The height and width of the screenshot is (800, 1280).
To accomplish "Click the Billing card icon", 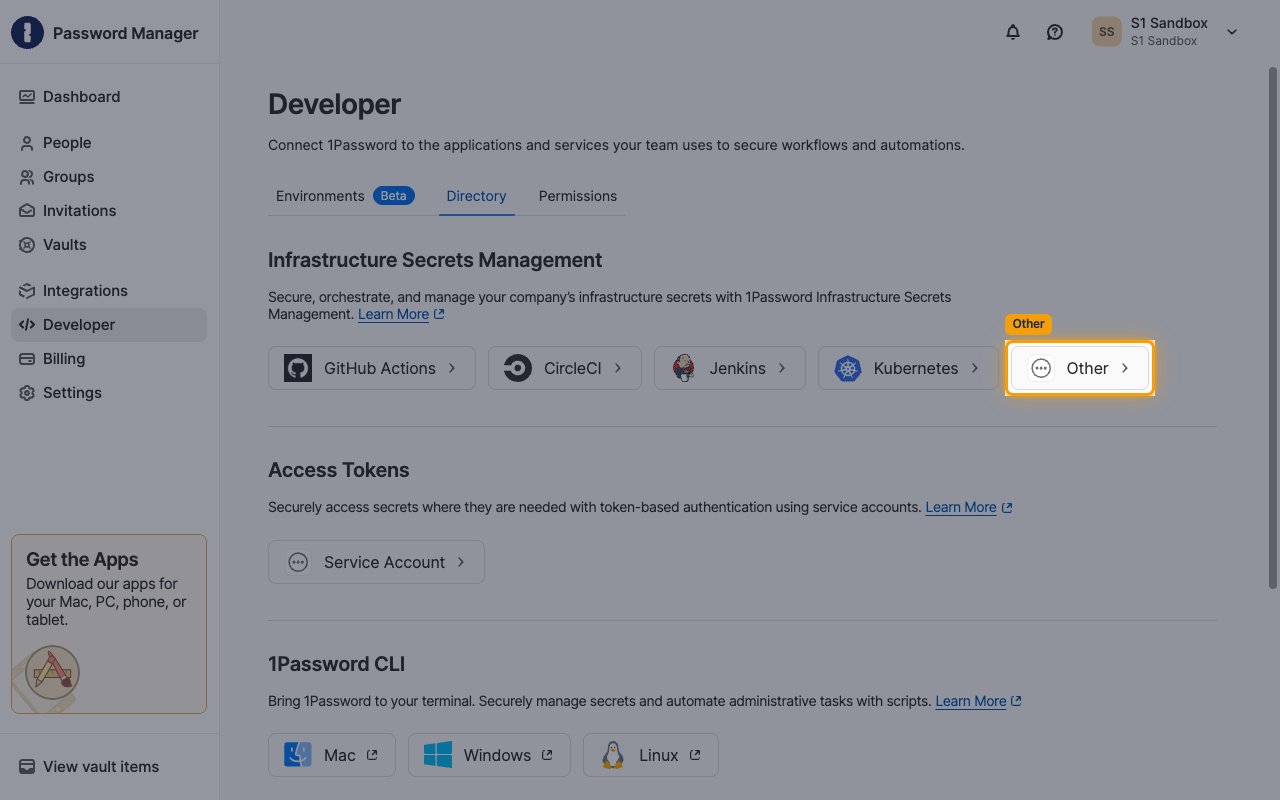I will point(27,359).
